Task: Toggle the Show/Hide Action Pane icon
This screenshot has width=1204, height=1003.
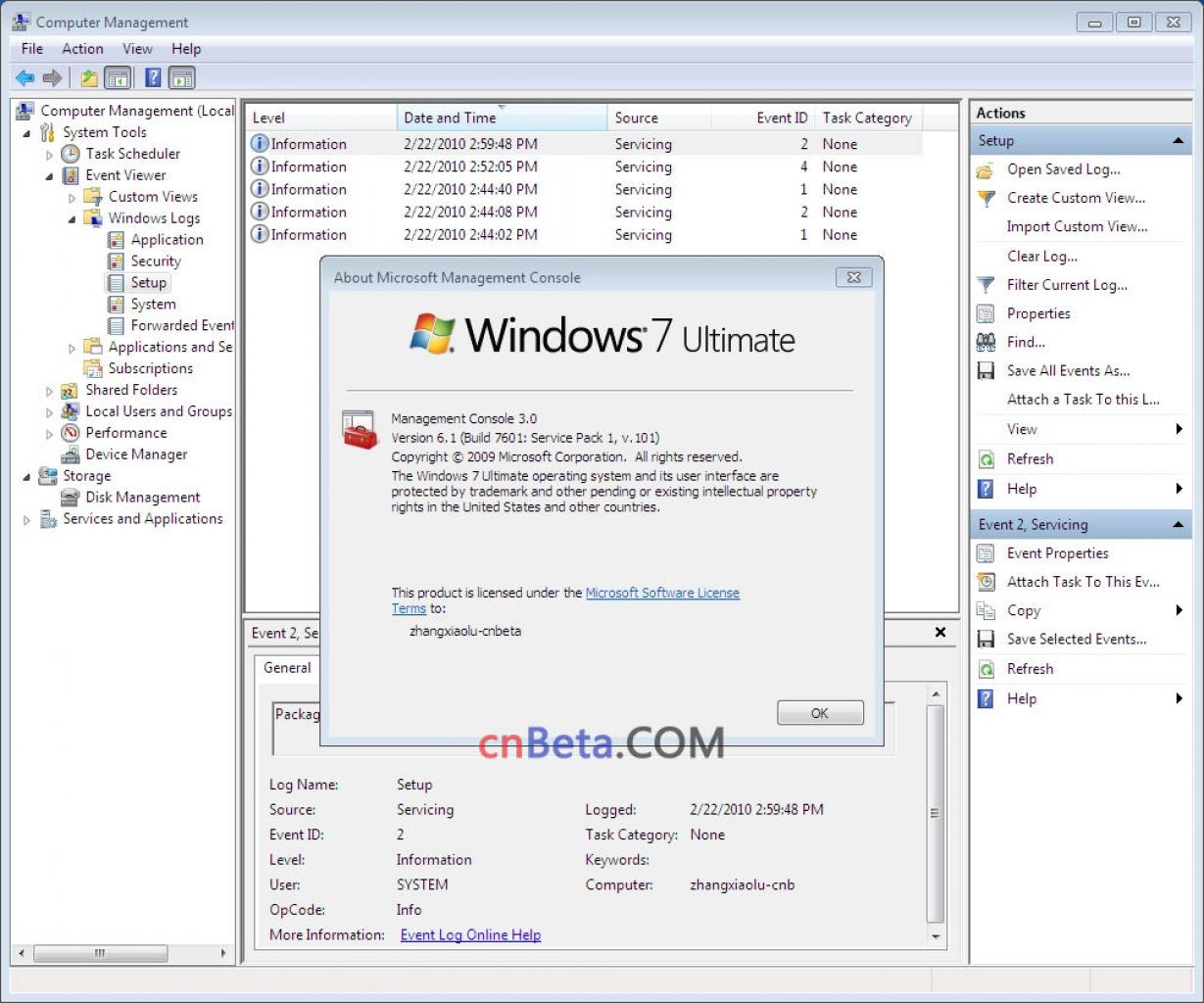Action: coord(182,77)
